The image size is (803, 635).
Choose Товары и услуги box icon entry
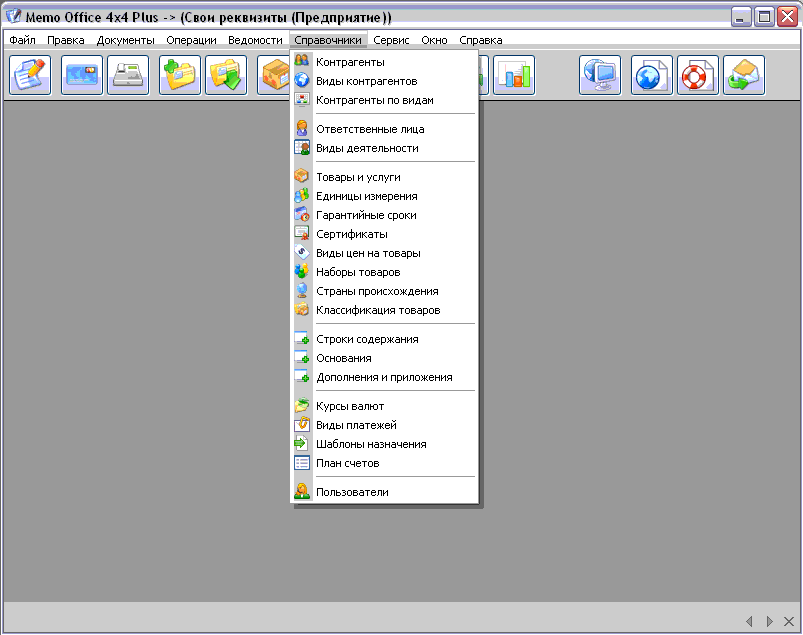click(385, 177)
